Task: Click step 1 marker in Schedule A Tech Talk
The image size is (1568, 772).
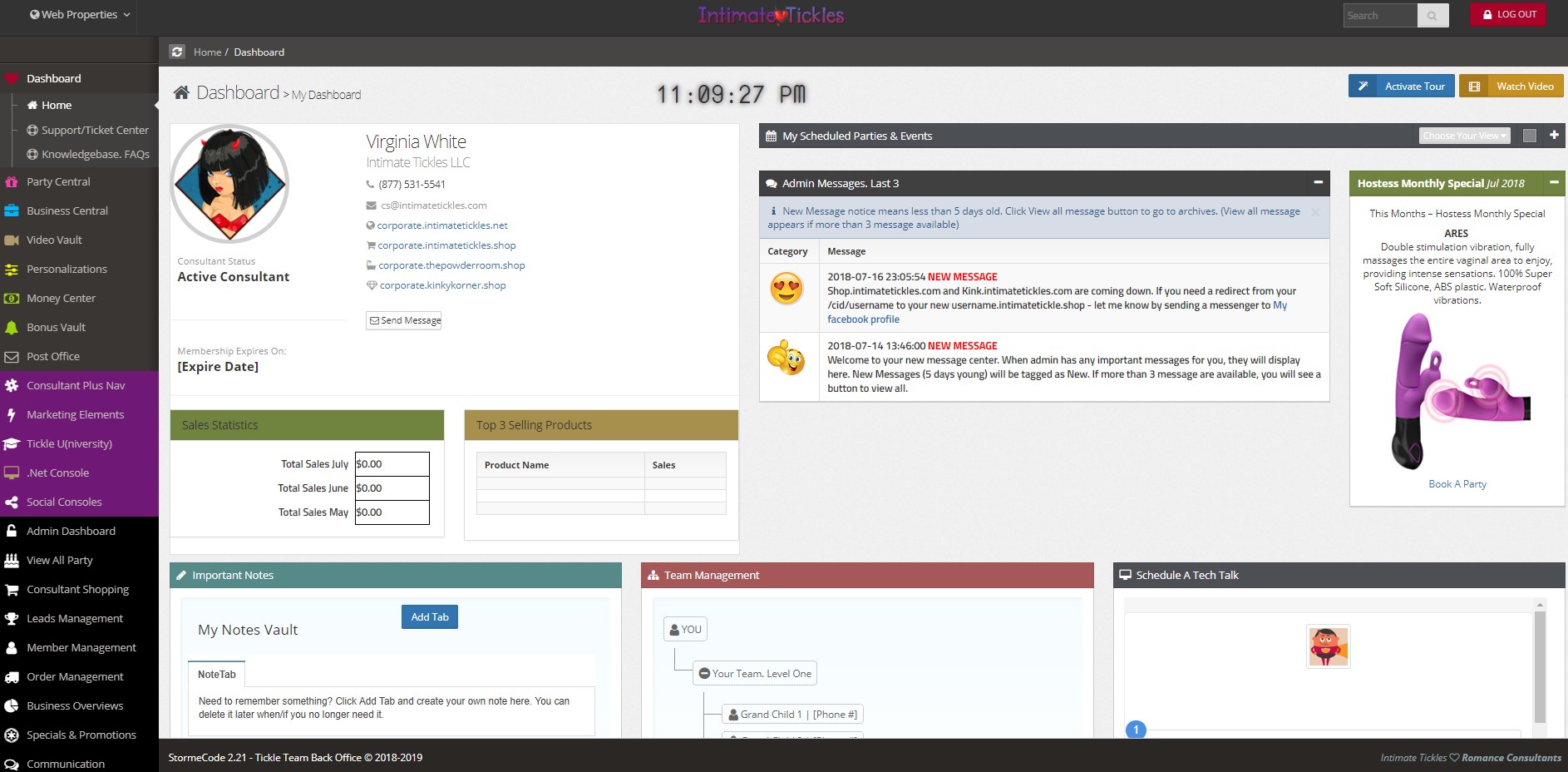Action: [1136, 730]
